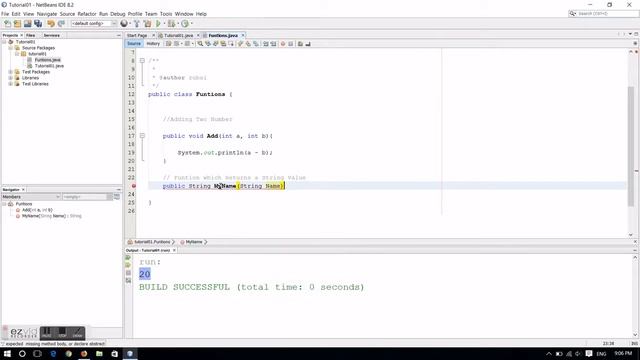Open the Debug menu

pos(118,14)
